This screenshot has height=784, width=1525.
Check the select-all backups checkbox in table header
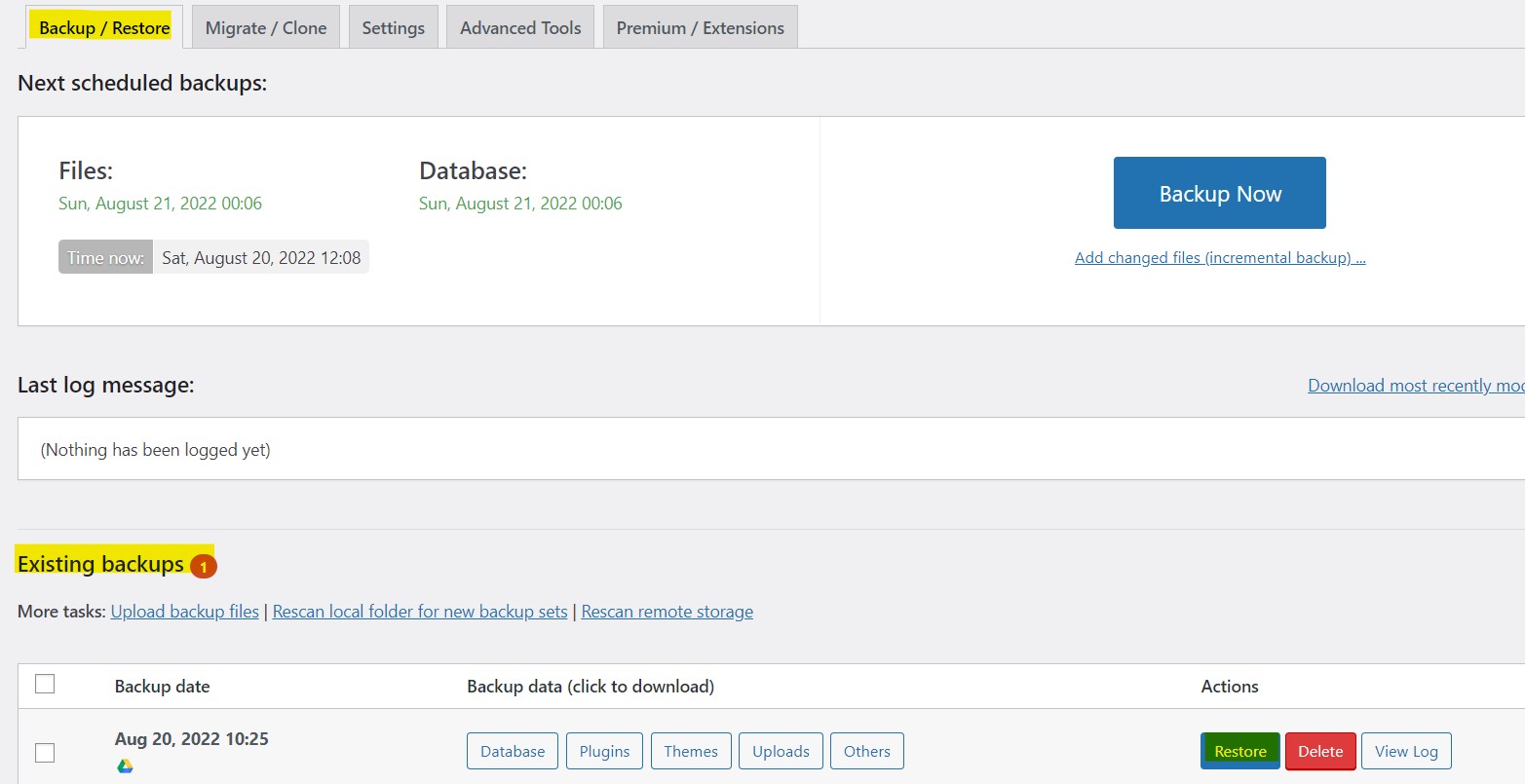(x=44, y=684)
